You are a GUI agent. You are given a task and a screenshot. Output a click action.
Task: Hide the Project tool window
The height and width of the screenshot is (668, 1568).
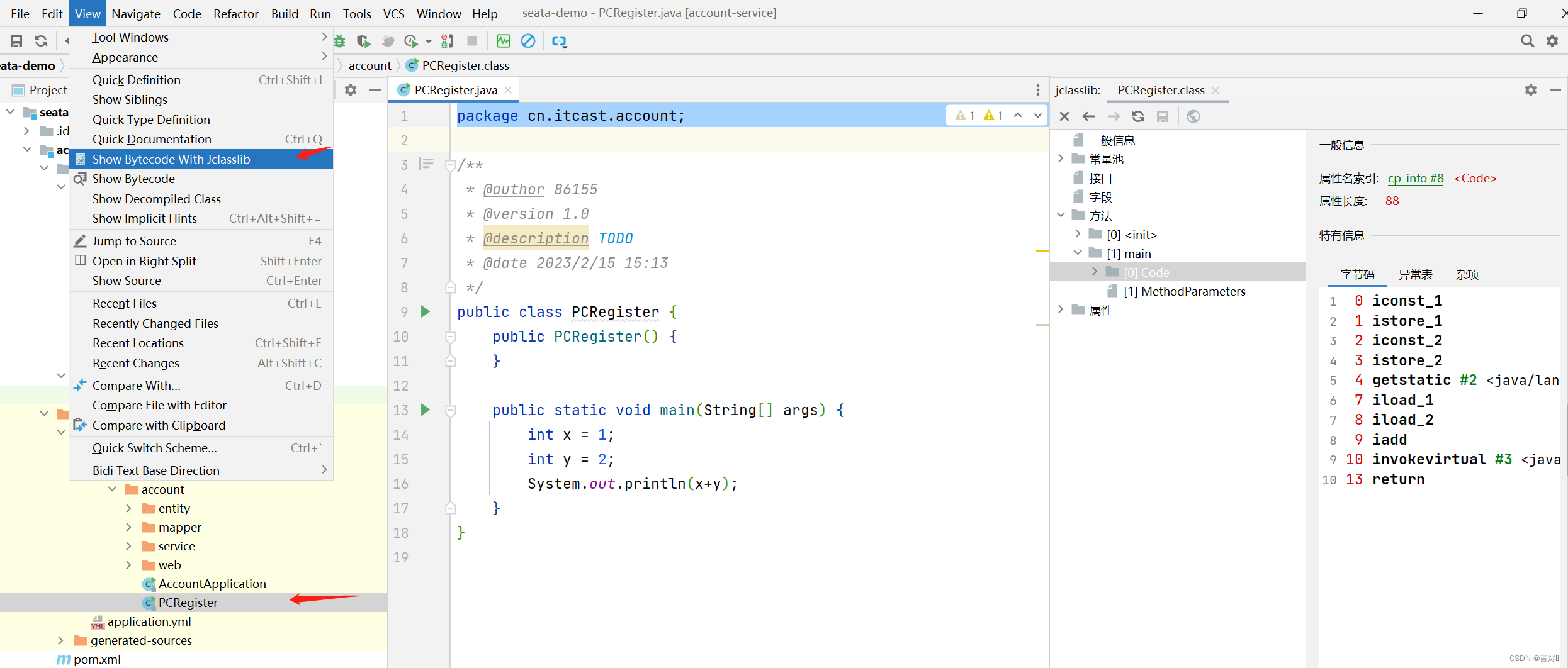[x=375, y=90]
